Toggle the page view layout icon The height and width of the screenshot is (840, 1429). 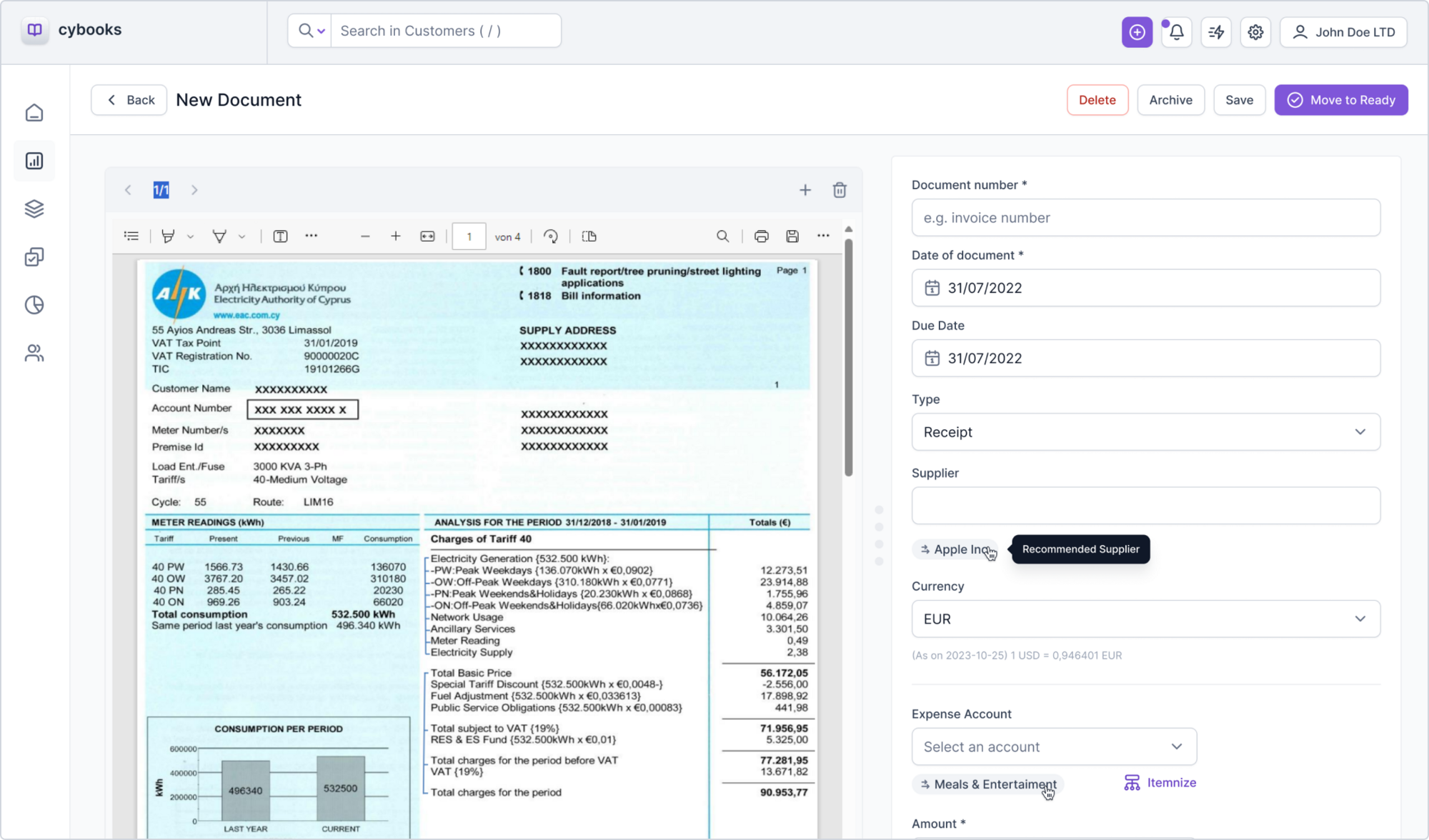[589, 236]
